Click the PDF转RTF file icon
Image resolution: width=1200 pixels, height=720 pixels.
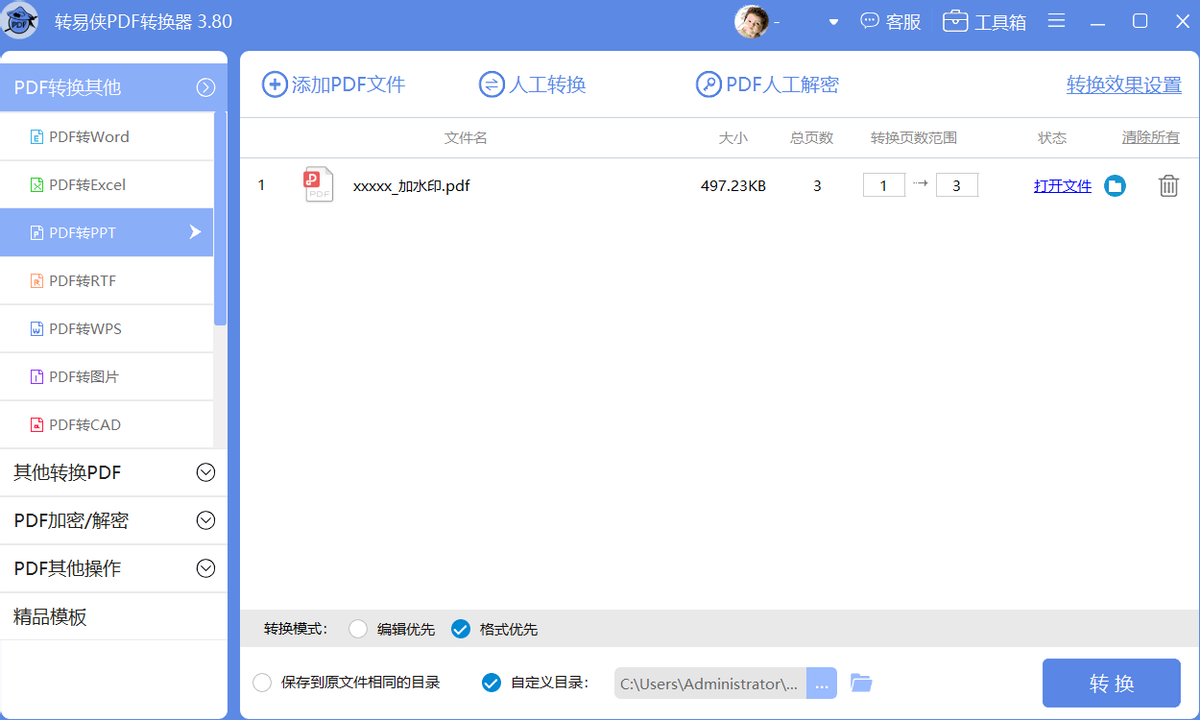point(37,281)
